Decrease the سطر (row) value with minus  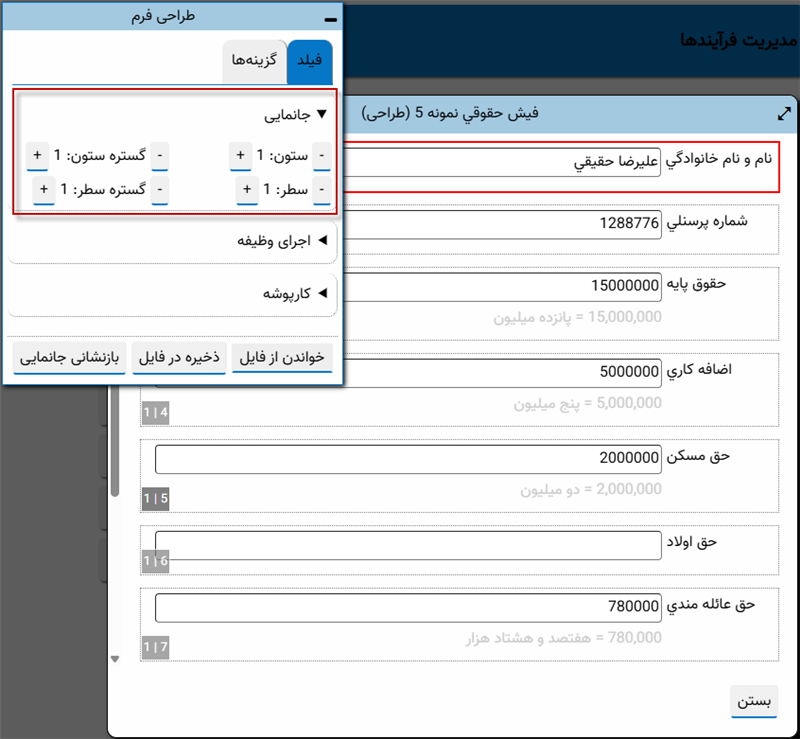[x=321, y=189]
